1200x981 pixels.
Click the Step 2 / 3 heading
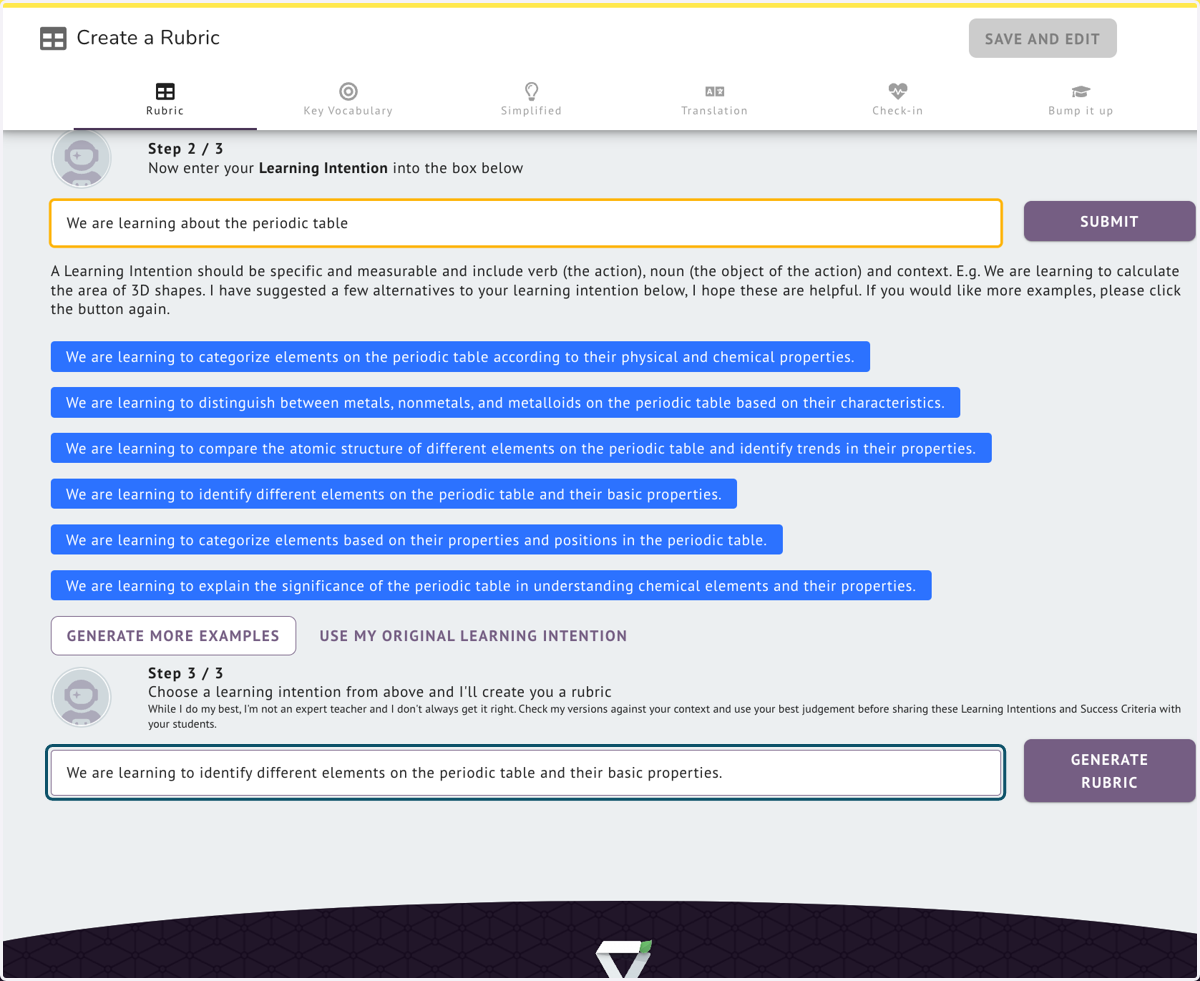[x=185, y=149]
